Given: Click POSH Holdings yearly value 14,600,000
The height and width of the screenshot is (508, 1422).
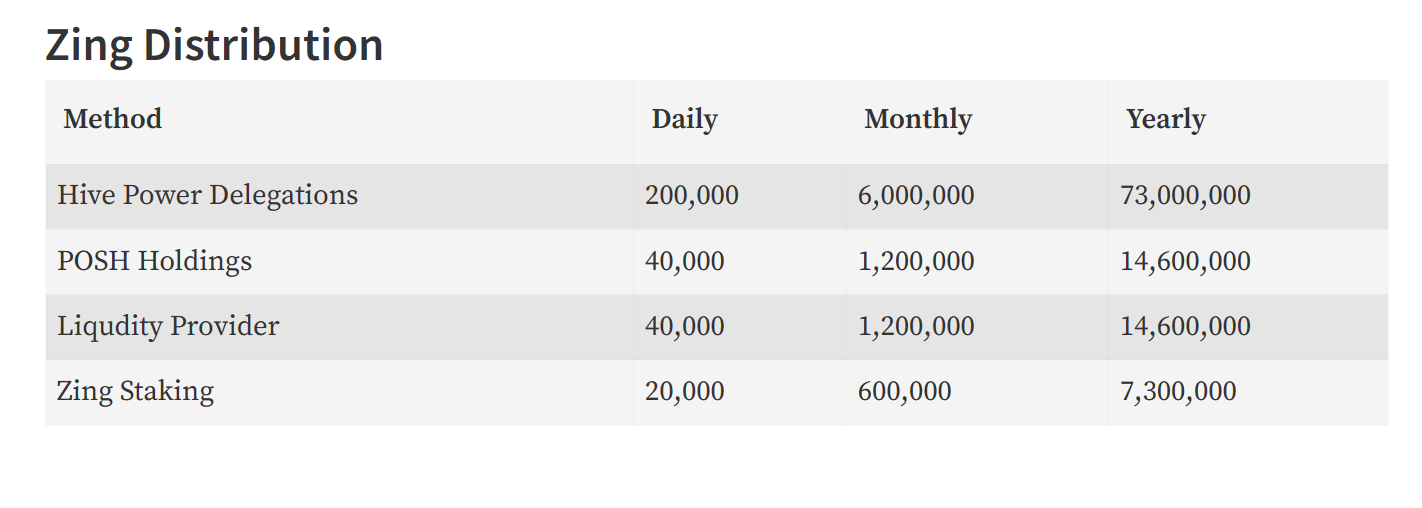Looking at the screenshot, I should click(x=1186, y=262).
